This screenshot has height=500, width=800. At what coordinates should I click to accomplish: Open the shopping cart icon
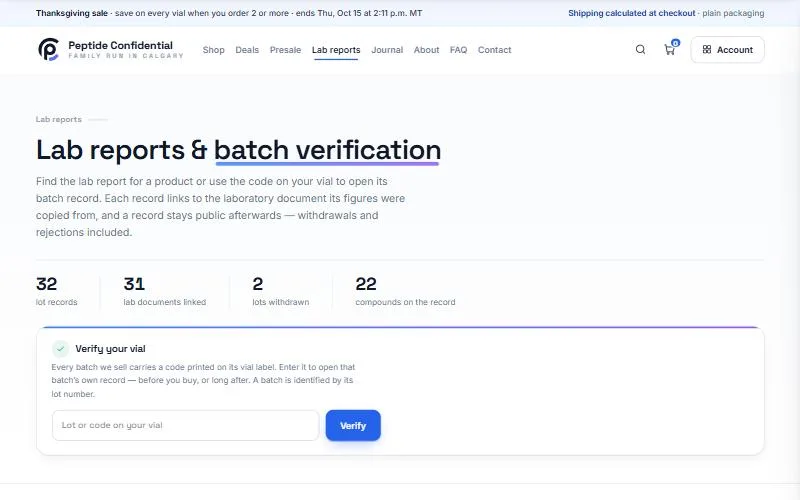[669, 49]
